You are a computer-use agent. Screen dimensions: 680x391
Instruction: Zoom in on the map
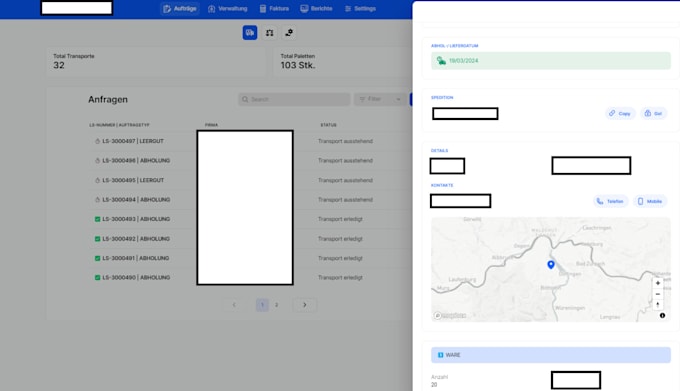pyautogui.click(x=657, y=283)
